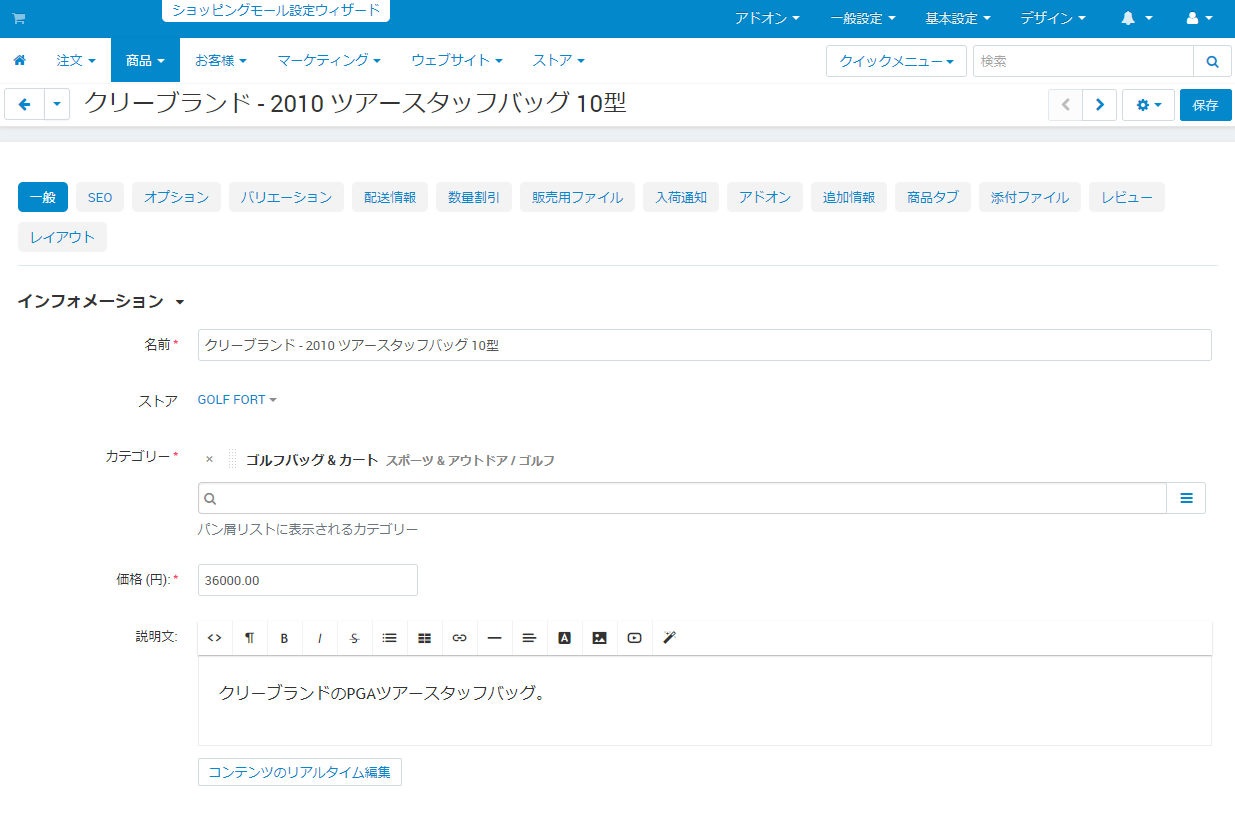
Task: Click the 保存 save button
Action: (x=1206, y=105)
